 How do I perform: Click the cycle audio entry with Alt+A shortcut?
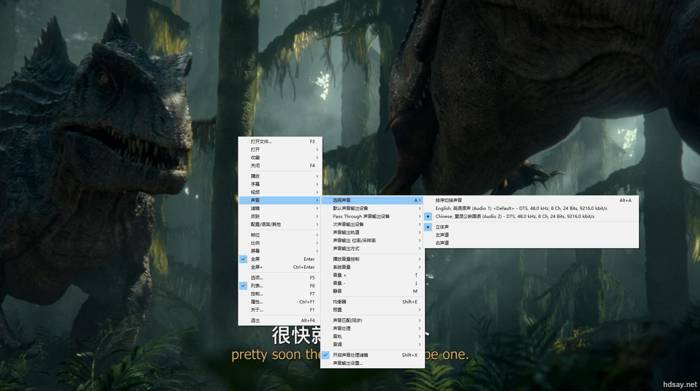point(531,200)
